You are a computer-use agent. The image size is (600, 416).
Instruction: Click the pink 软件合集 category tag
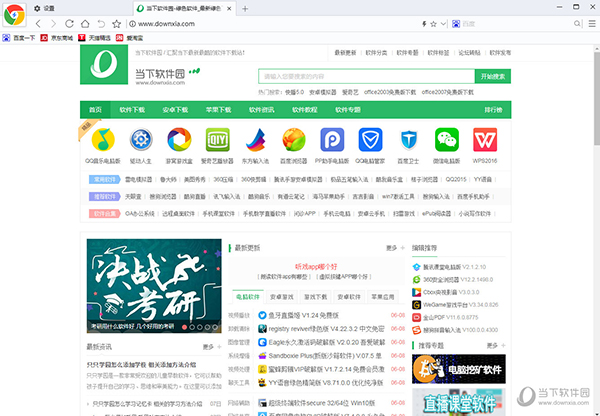click(x=104, y=214)
